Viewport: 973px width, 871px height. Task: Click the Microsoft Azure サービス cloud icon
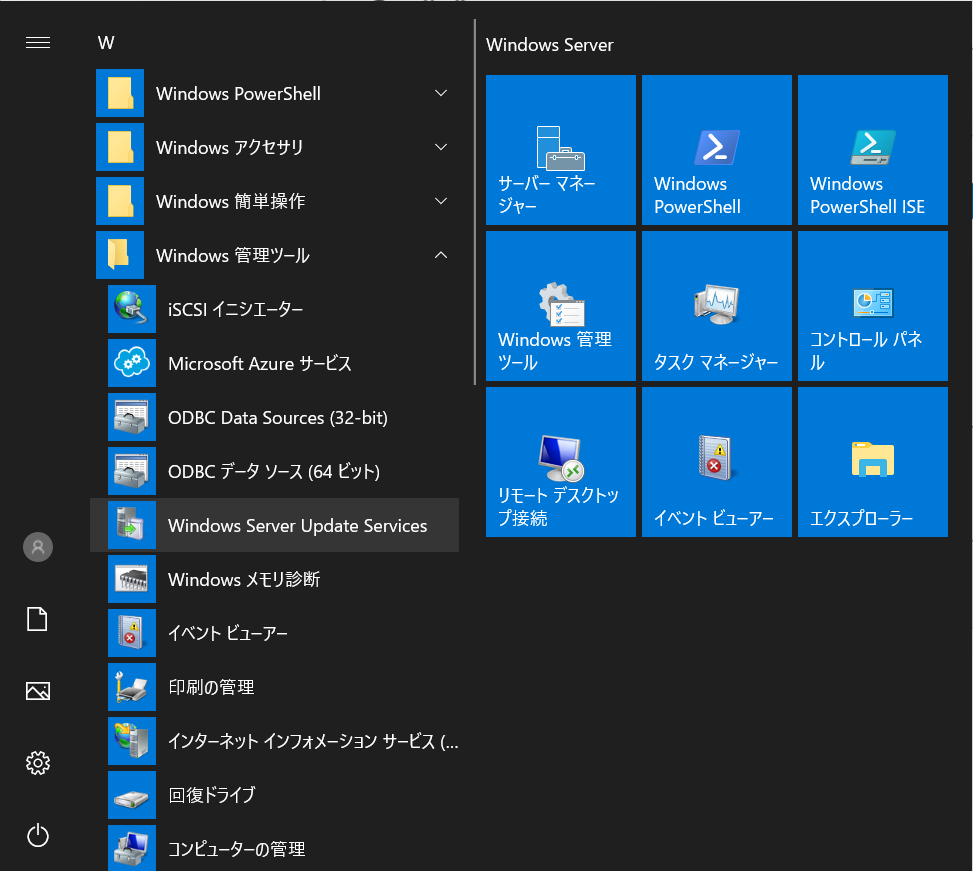point(132,363)
